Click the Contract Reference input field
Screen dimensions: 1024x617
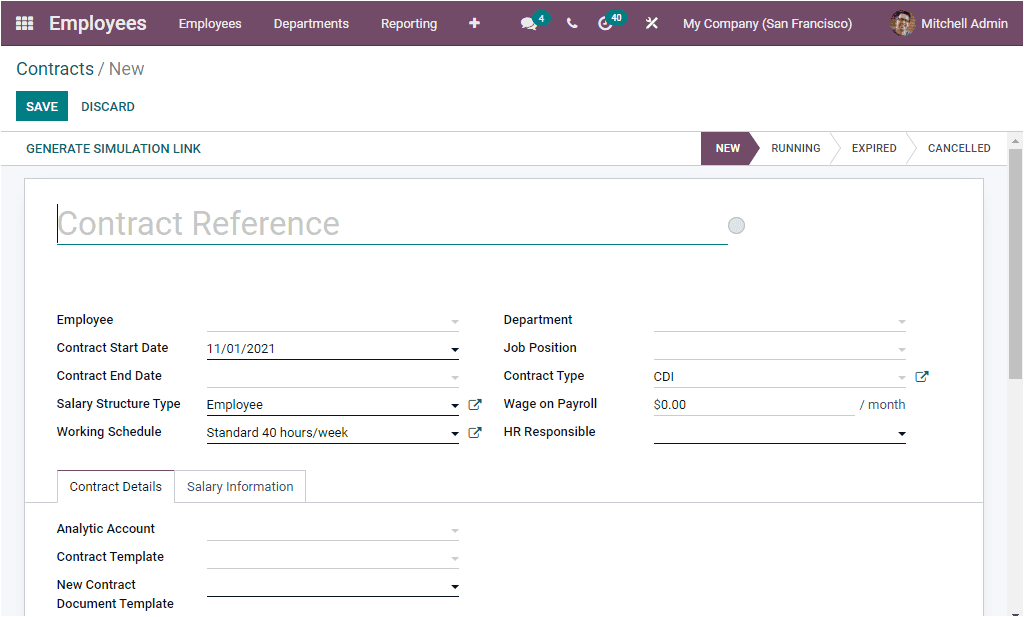point(300,224)
